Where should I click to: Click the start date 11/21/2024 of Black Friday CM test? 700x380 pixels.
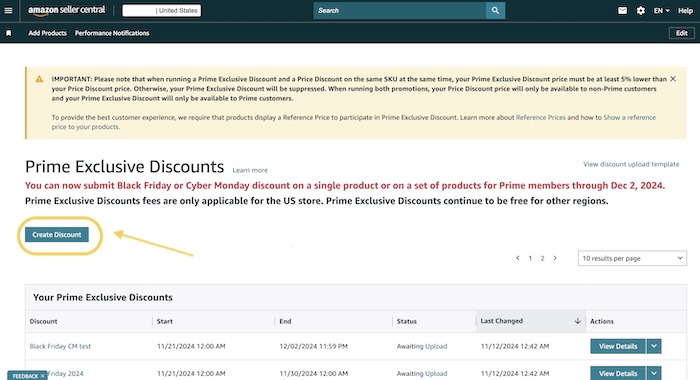(x=191, y=346)
